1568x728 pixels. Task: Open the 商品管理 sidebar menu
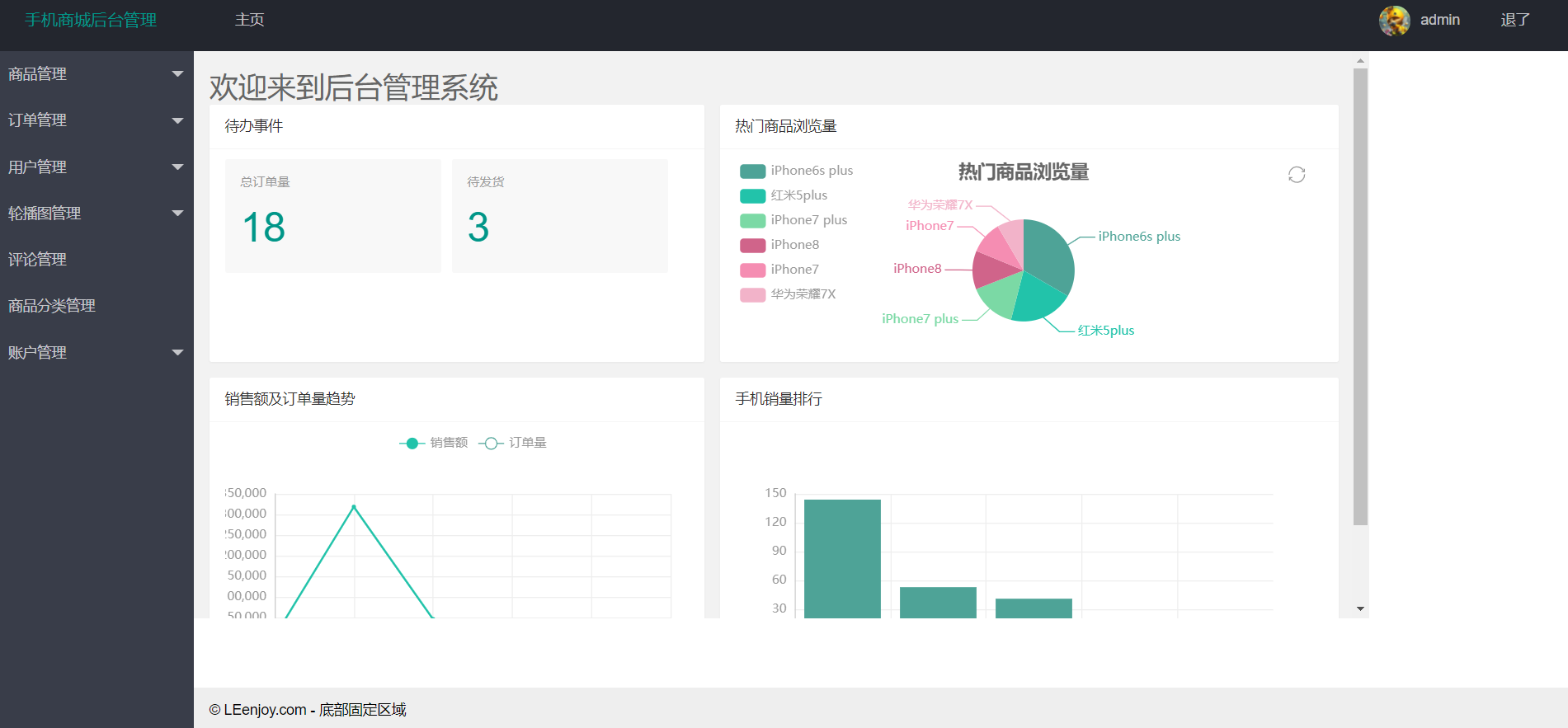[x=97, y=74]
